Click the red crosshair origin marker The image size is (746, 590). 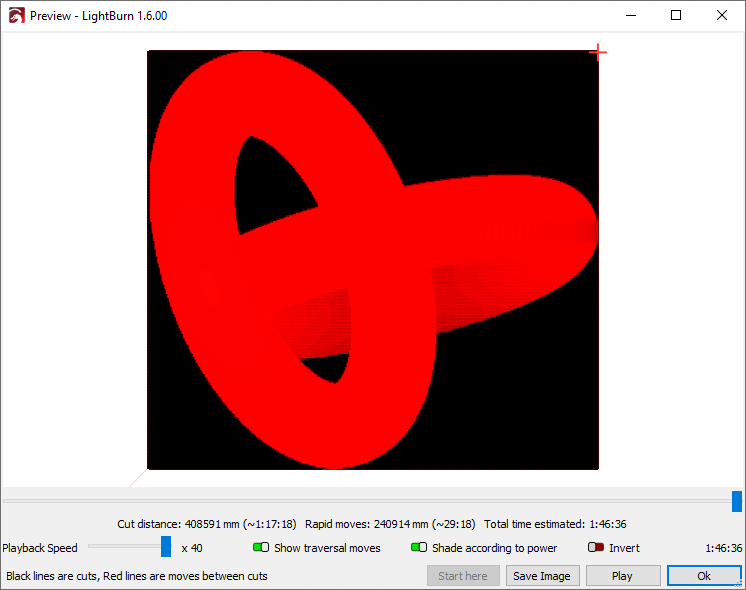598,52
